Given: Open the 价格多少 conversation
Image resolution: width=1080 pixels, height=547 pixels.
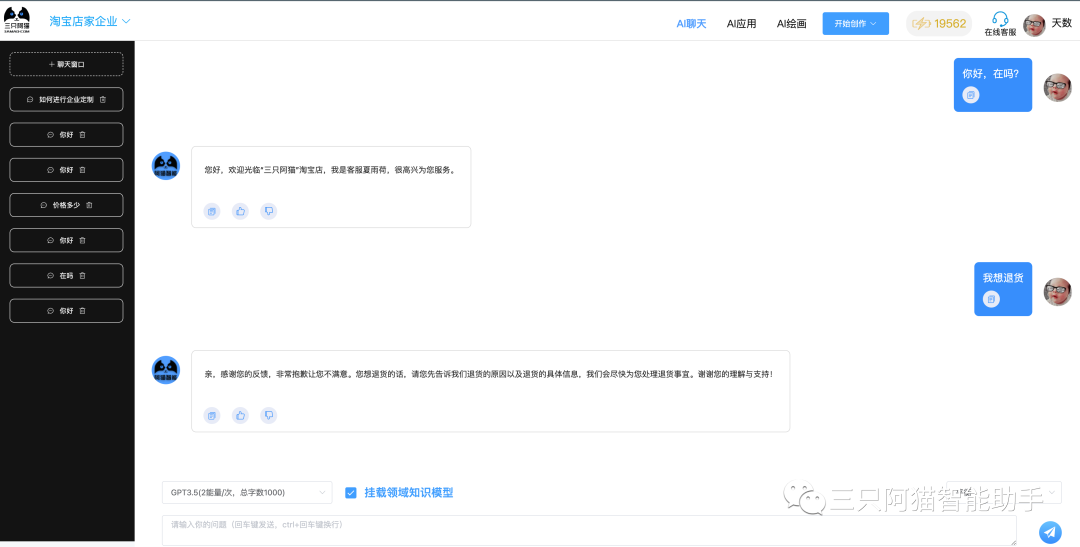Looking at the screenshot, I should 66,205.
